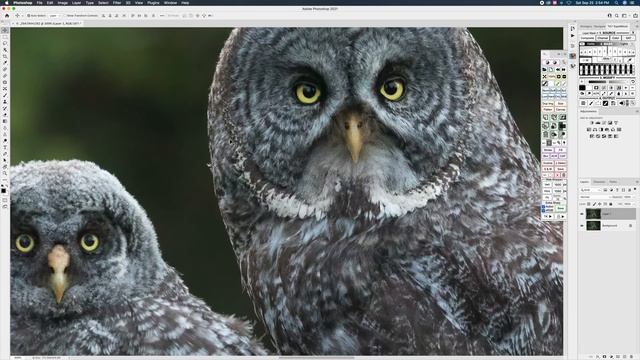Toggle layer filtering switch in the Layers panel
Screen dimensions: 640x360
635,189
